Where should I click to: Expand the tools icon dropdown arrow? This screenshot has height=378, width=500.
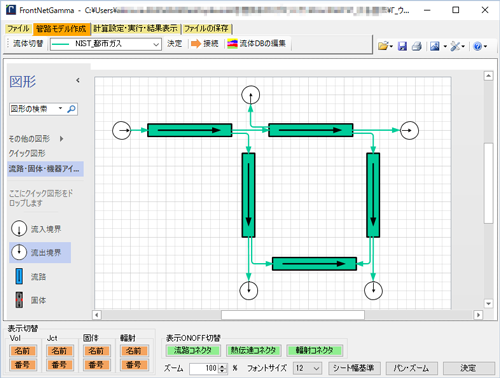click(463, 46)
